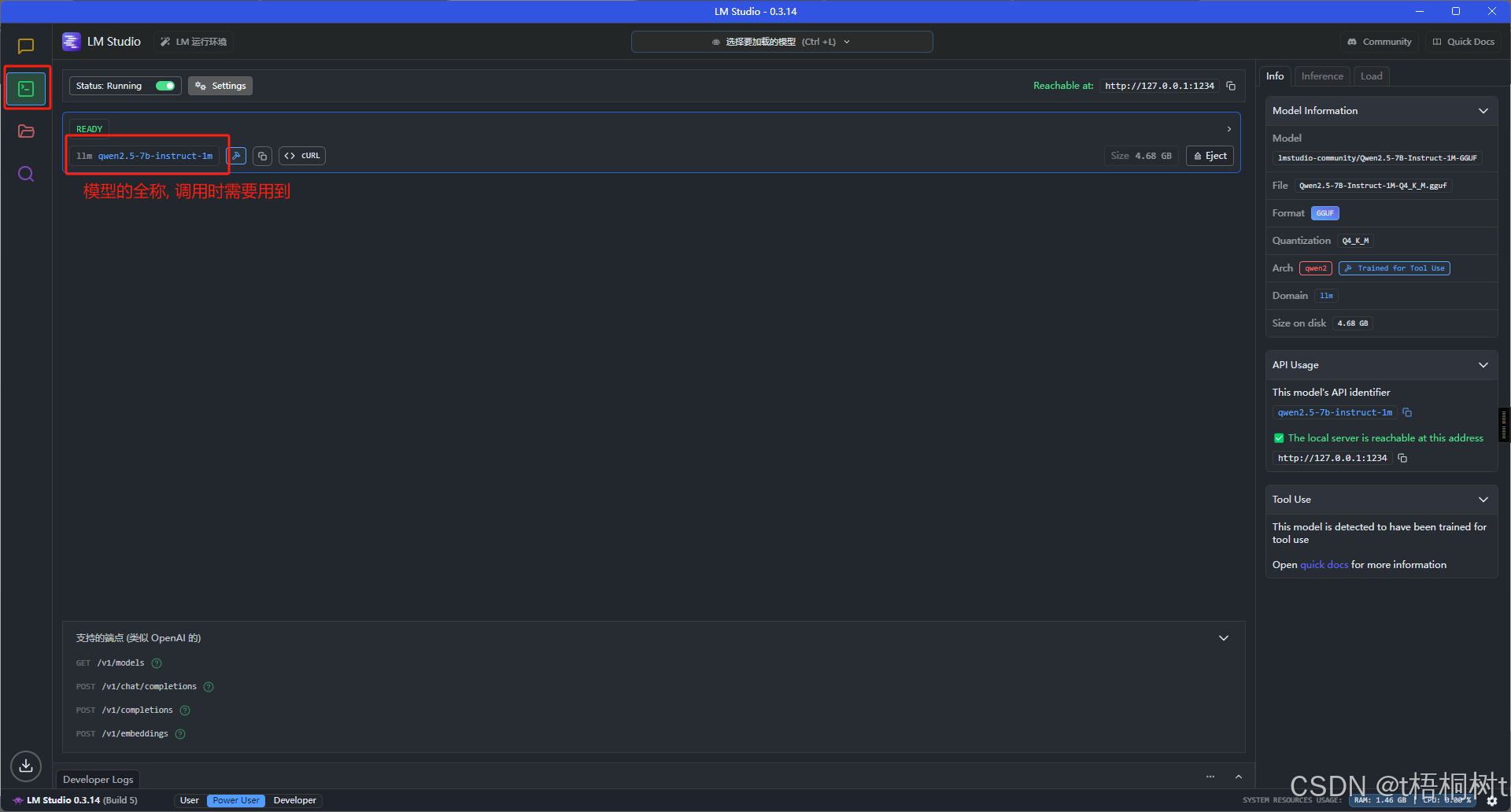Open help for POST /v1/completions endpoint

[185, 710]
